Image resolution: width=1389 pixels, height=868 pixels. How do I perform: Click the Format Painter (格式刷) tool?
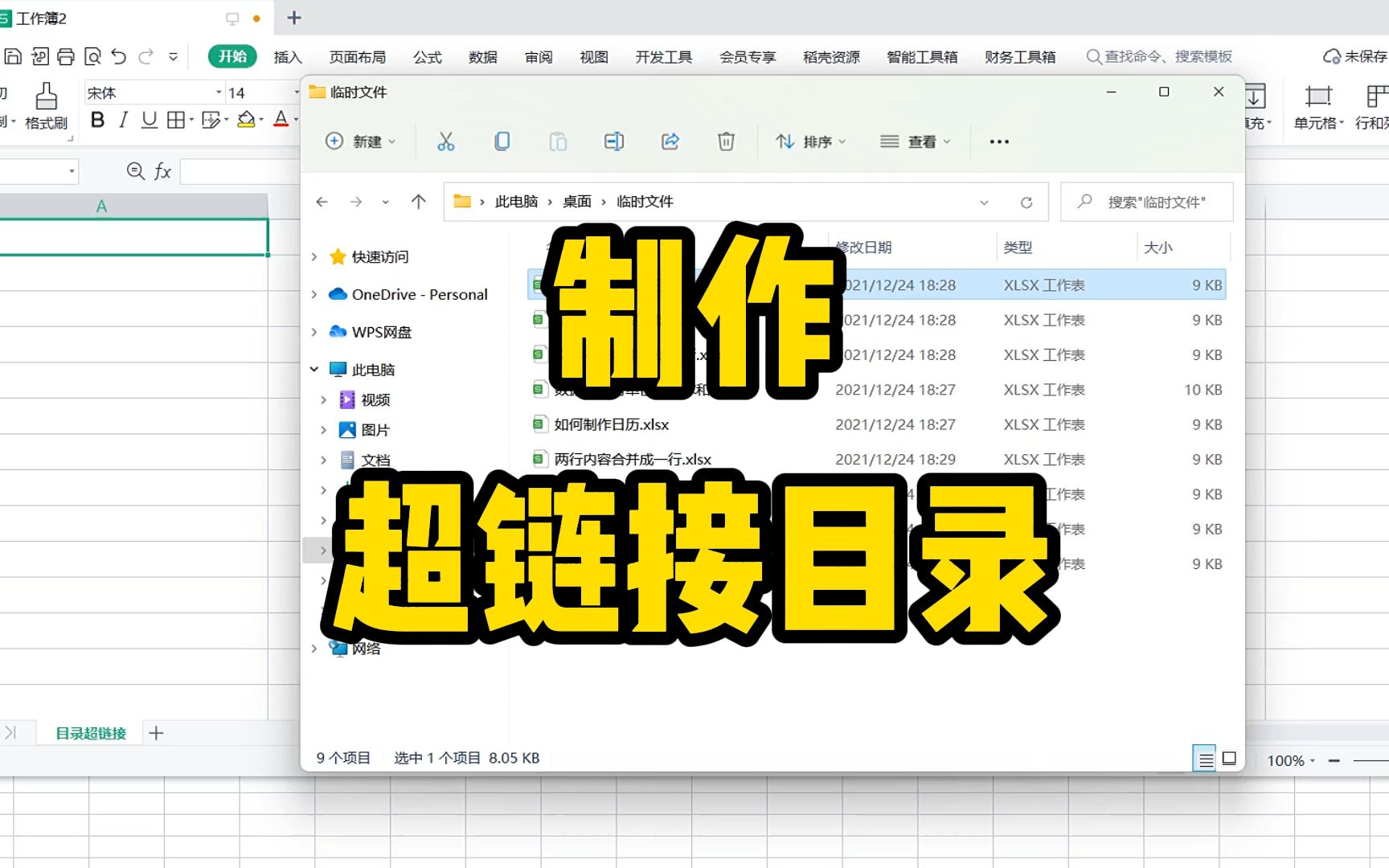click(x=46, y=107)
